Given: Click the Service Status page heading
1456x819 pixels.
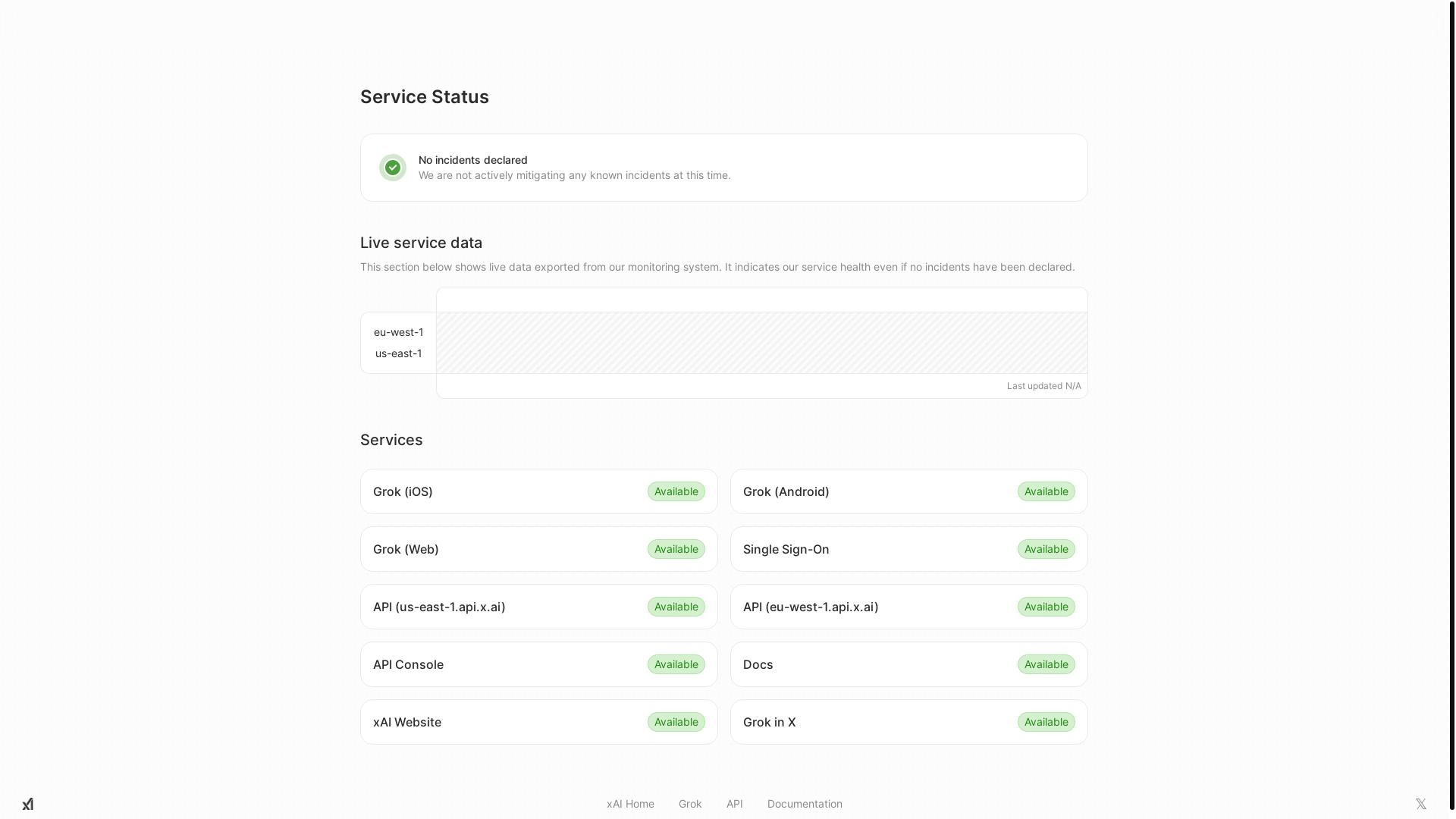Looking at the screenshot, I should (425, 97).
